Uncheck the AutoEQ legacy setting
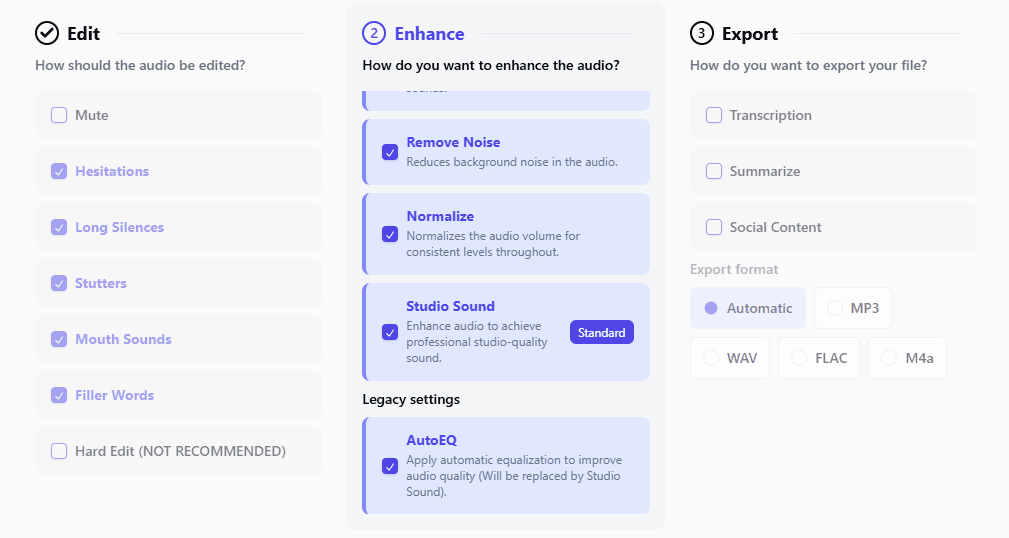Viewport: 1009px width, 538px height. coord(390,466)
